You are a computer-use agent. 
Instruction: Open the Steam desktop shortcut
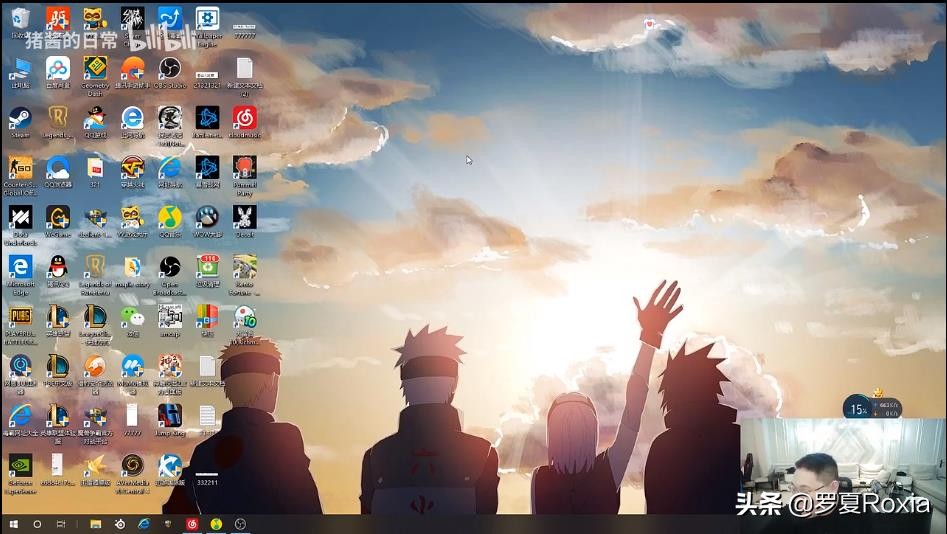coord(20,118)
